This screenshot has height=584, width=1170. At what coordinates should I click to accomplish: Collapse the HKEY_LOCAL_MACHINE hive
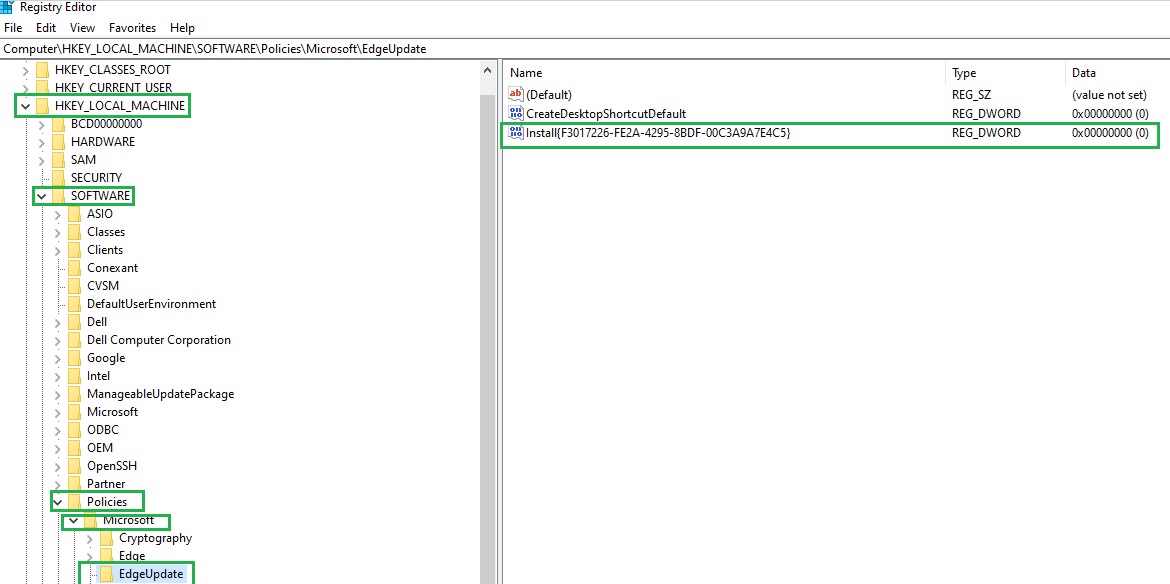(26, 106)
